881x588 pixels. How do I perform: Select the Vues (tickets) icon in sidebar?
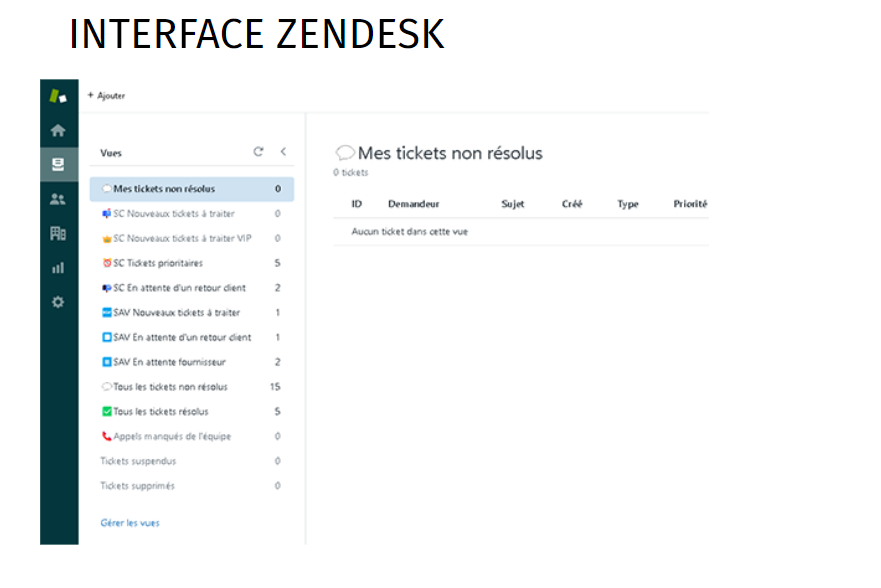tap(58, 163)
